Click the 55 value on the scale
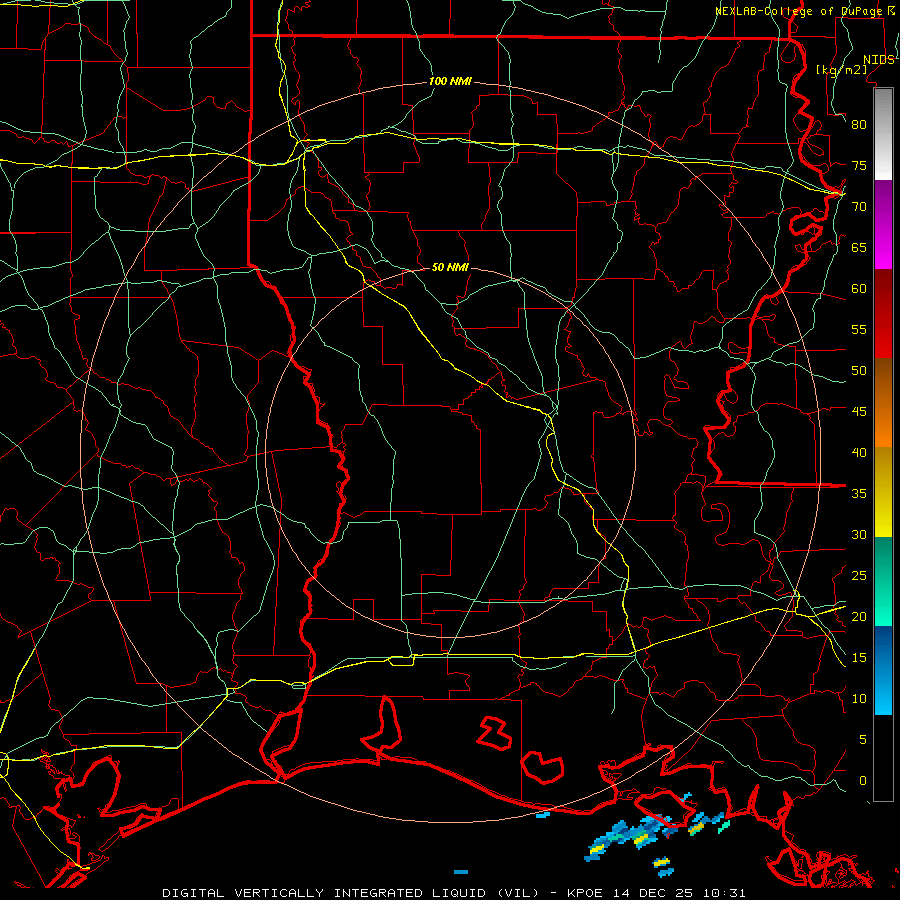Screen dimensions: 900x900 tap(859, 329)
